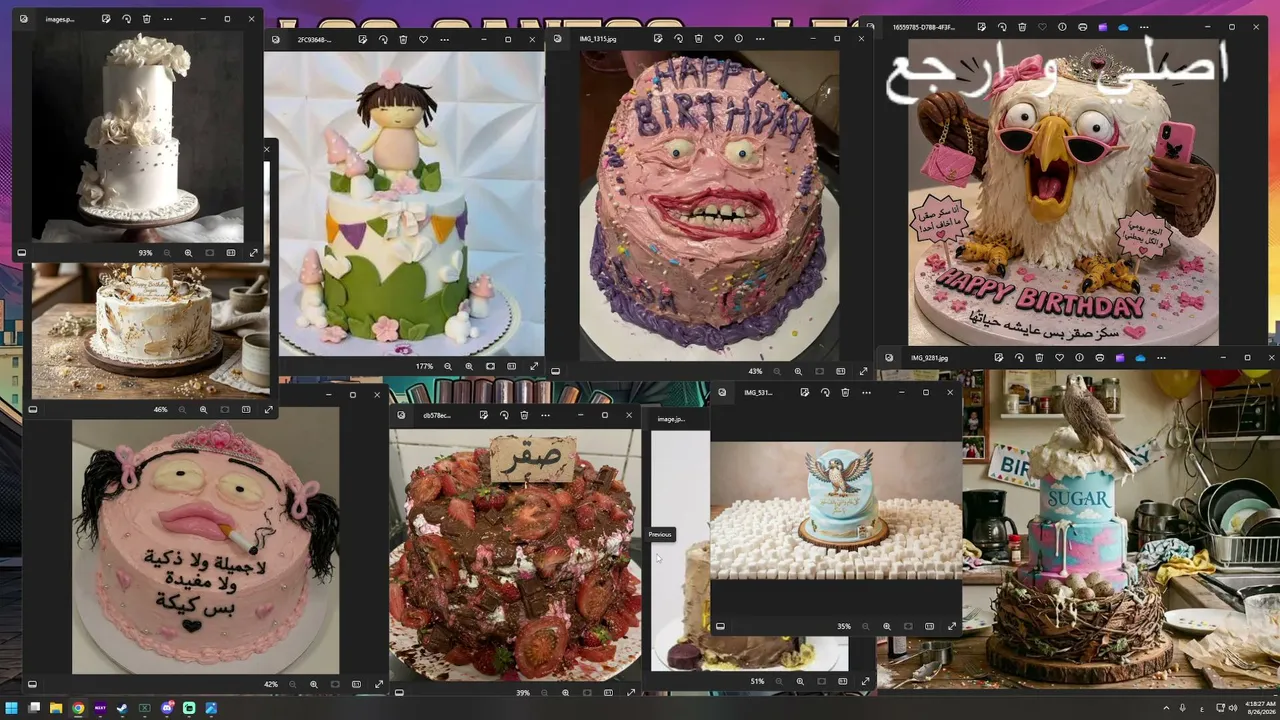
Task: Open more options in 16559785 window
Action: pos(1143,27)
